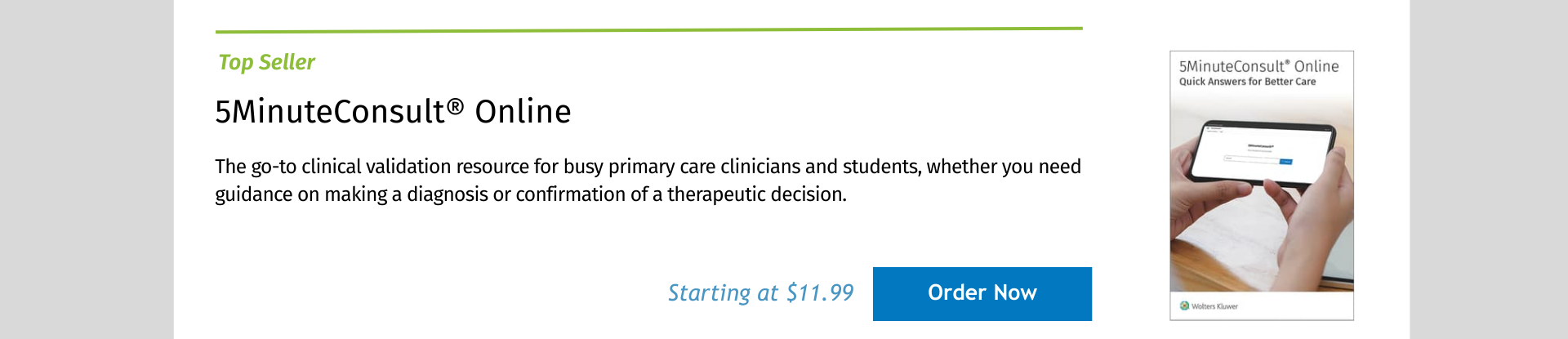Click the Wolters Kluwer name on cover
The image size is (1568, 339).
point(1214,306)
